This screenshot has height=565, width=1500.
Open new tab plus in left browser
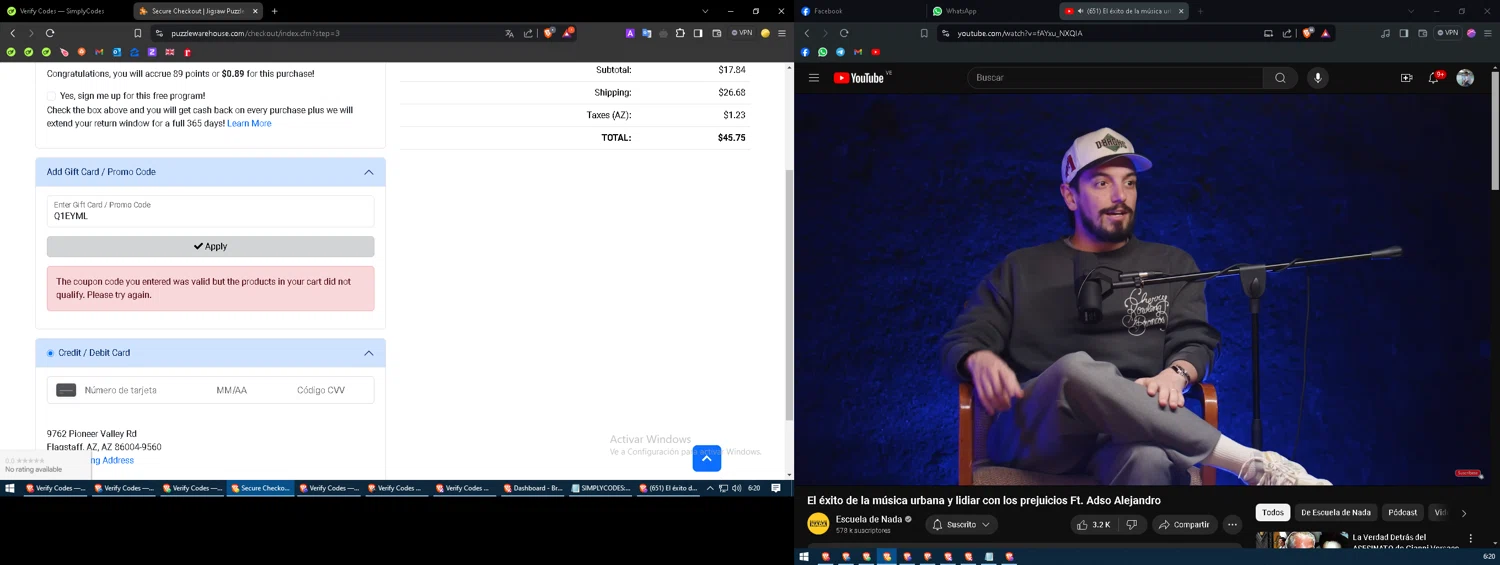275,11
